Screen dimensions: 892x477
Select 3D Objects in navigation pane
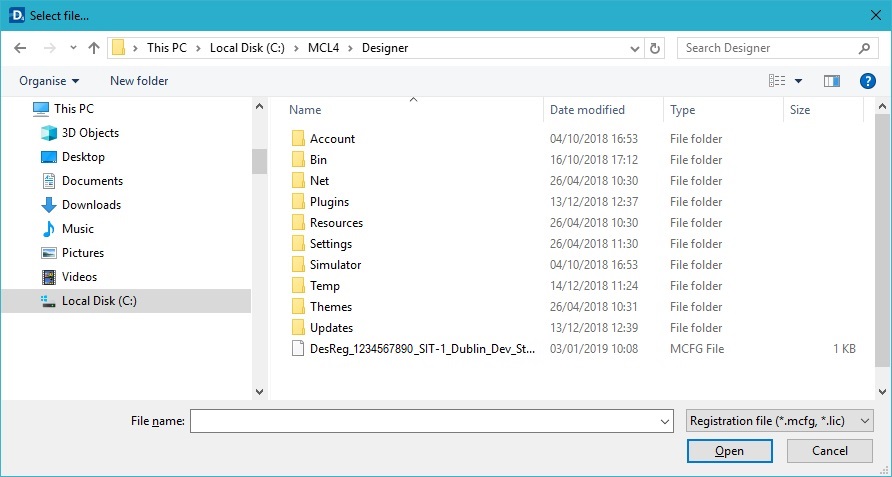[90, 133]
